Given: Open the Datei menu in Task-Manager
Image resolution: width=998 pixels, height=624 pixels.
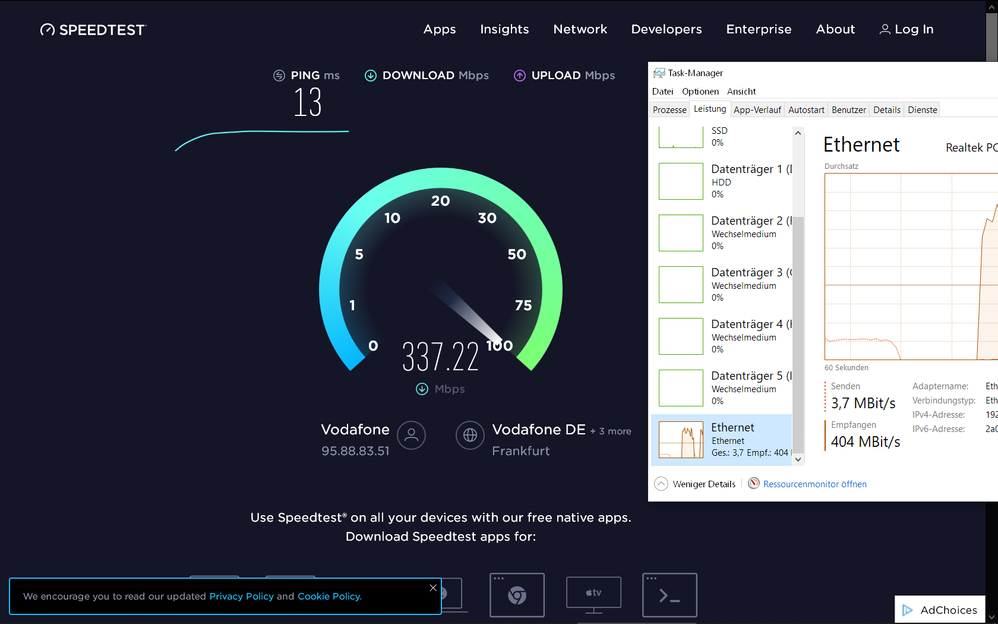Looking at the screenshot, I should pos(663,92).
